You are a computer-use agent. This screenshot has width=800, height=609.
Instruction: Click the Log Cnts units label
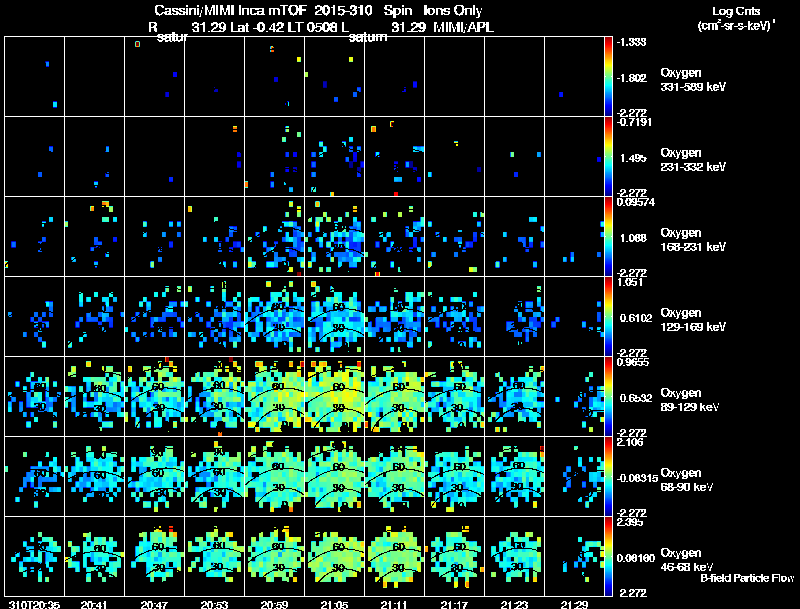pyautogui.click(x=736, y=18)
